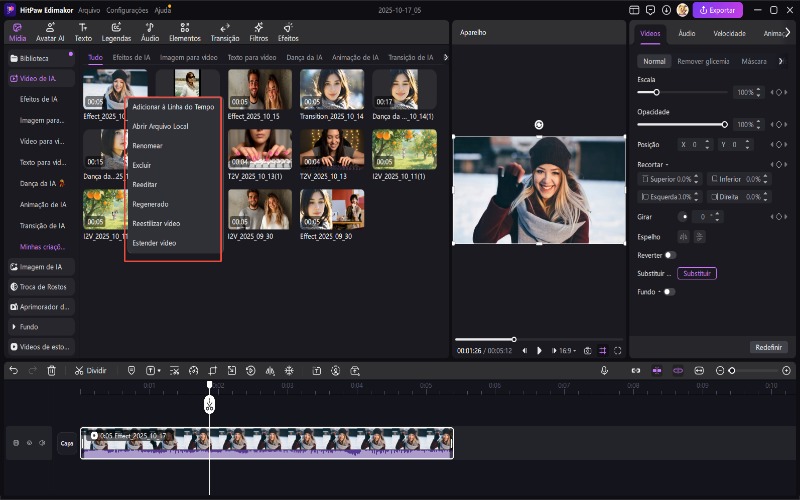Image resolution: width=800 pixels, height=500 pixels.
Task: Toggle the magnetic link icon in timeline toolbar
Action: 636,371
